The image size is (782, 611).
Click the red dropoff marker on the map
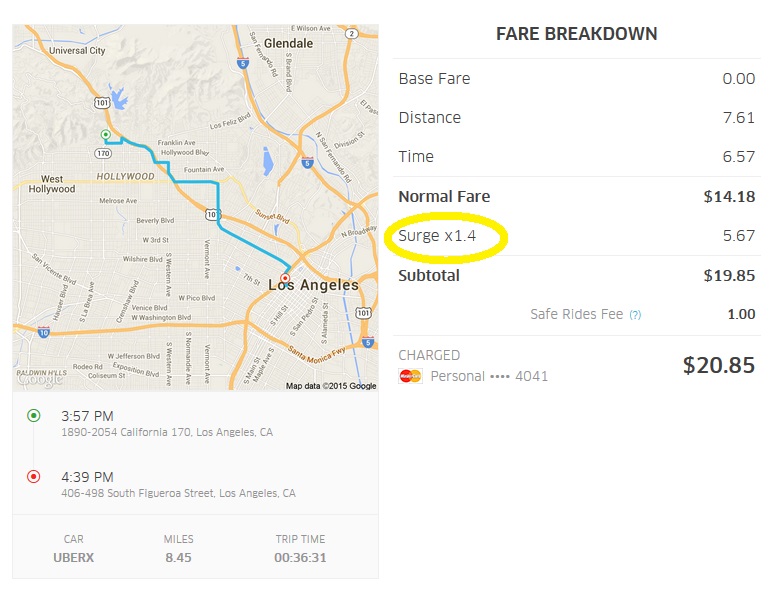tap(285, 278)
